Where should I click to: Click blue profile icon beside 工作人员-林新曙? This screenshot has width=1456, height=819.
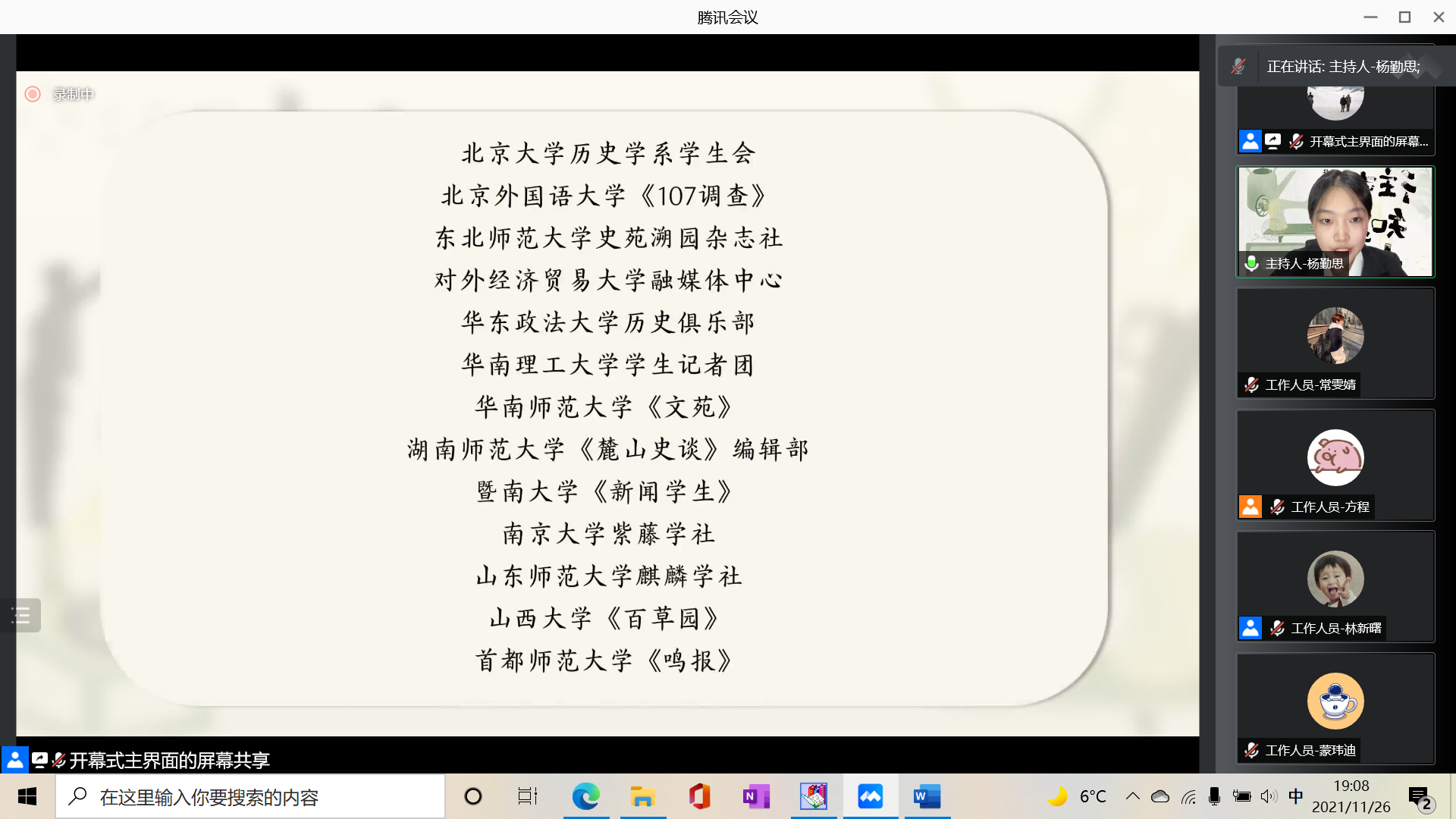click(1250, 628)
